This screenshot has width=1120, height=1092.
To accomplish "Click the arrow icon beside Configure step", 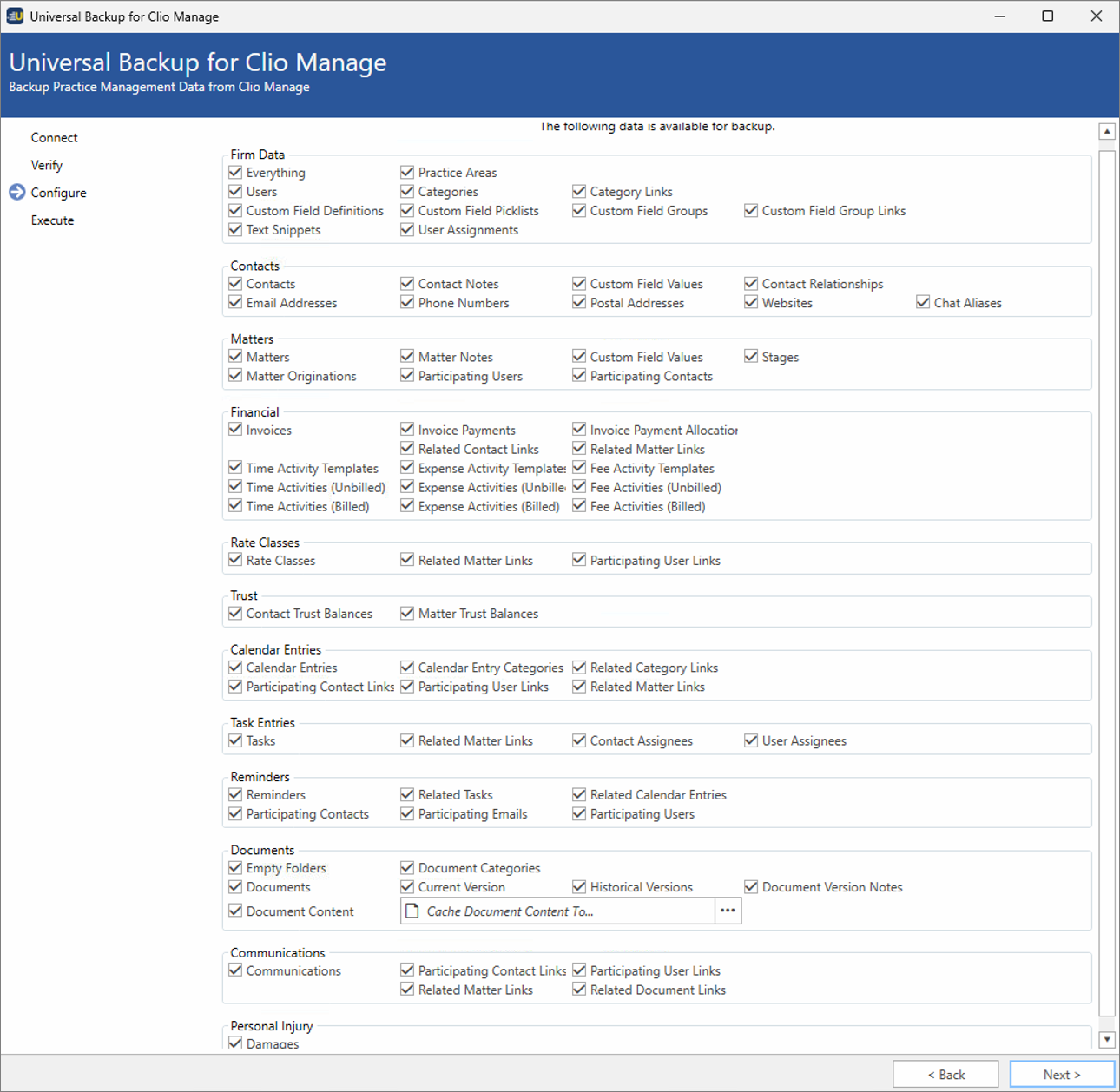I will (x=16, y=192).
